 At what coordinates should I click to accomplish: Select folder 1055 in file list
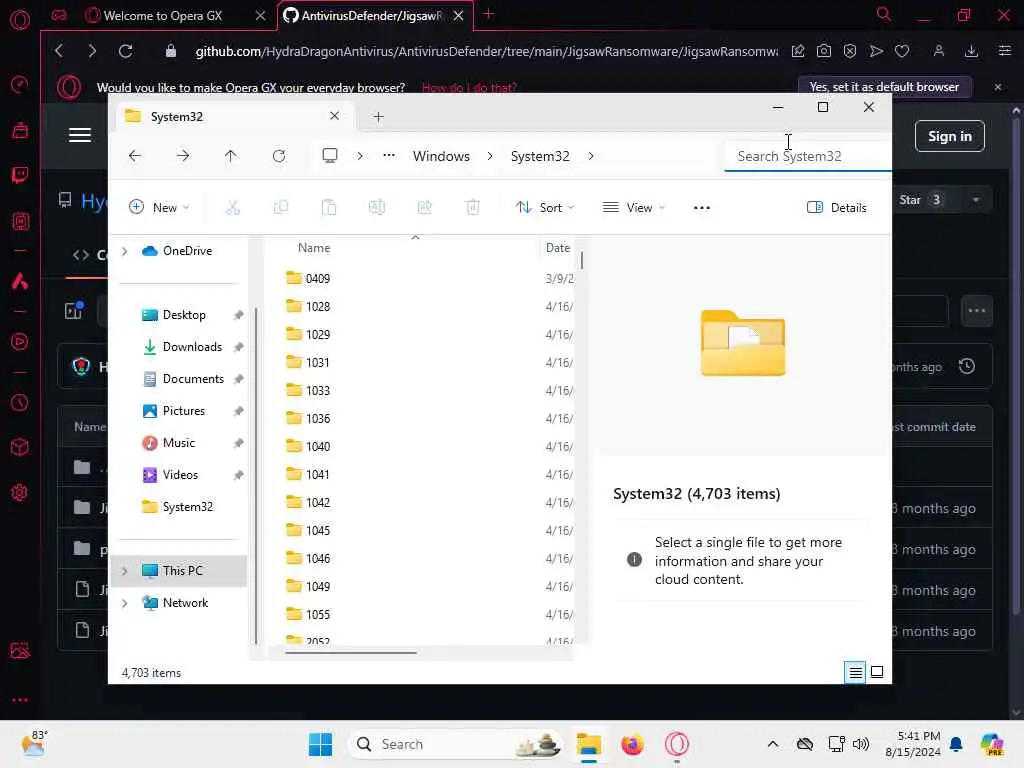[318, 615]
